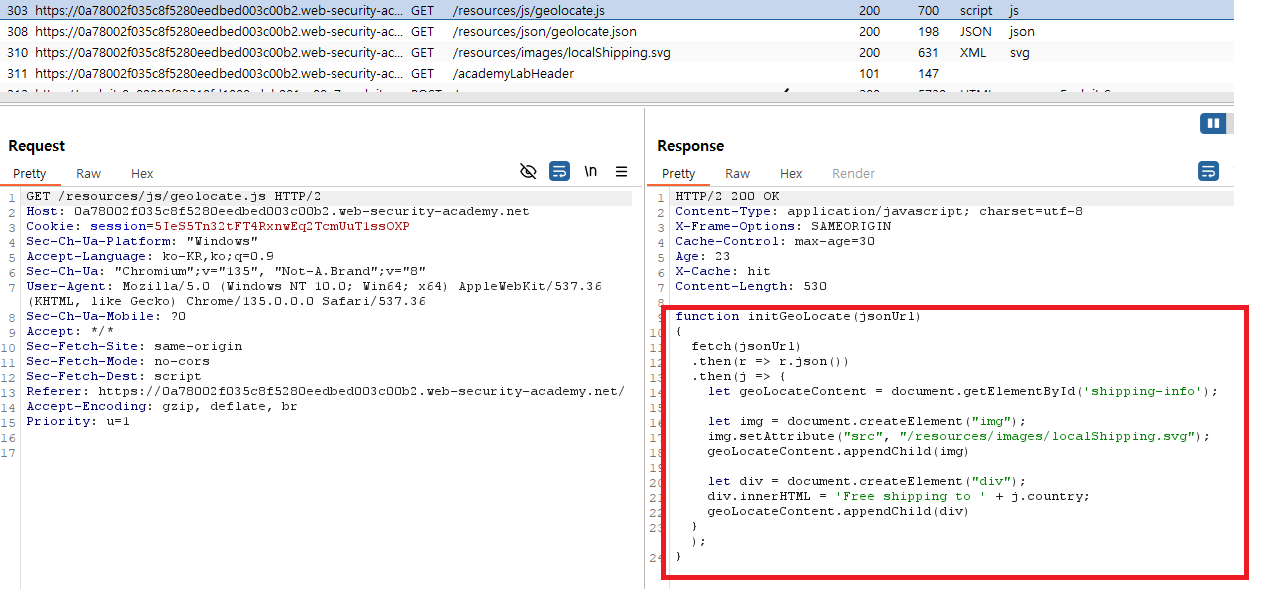This screenshot has height=606, width=1267.
Task: Switch Response view to Raw tab
Action: (737, 174)
